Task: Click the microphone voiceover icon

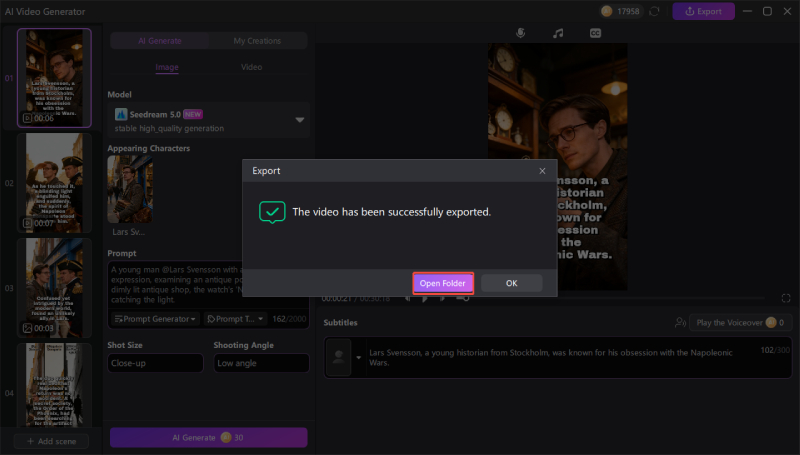Action: [520, 33]
